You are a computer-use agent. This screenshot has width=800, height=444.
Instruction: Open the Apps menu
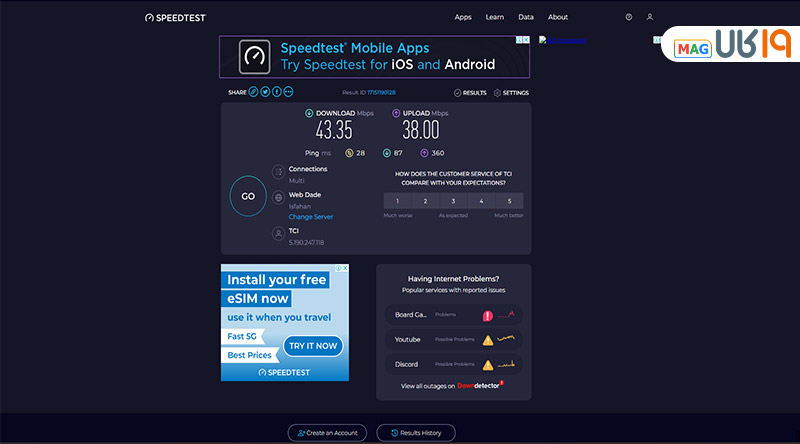(x=463, y=17)
